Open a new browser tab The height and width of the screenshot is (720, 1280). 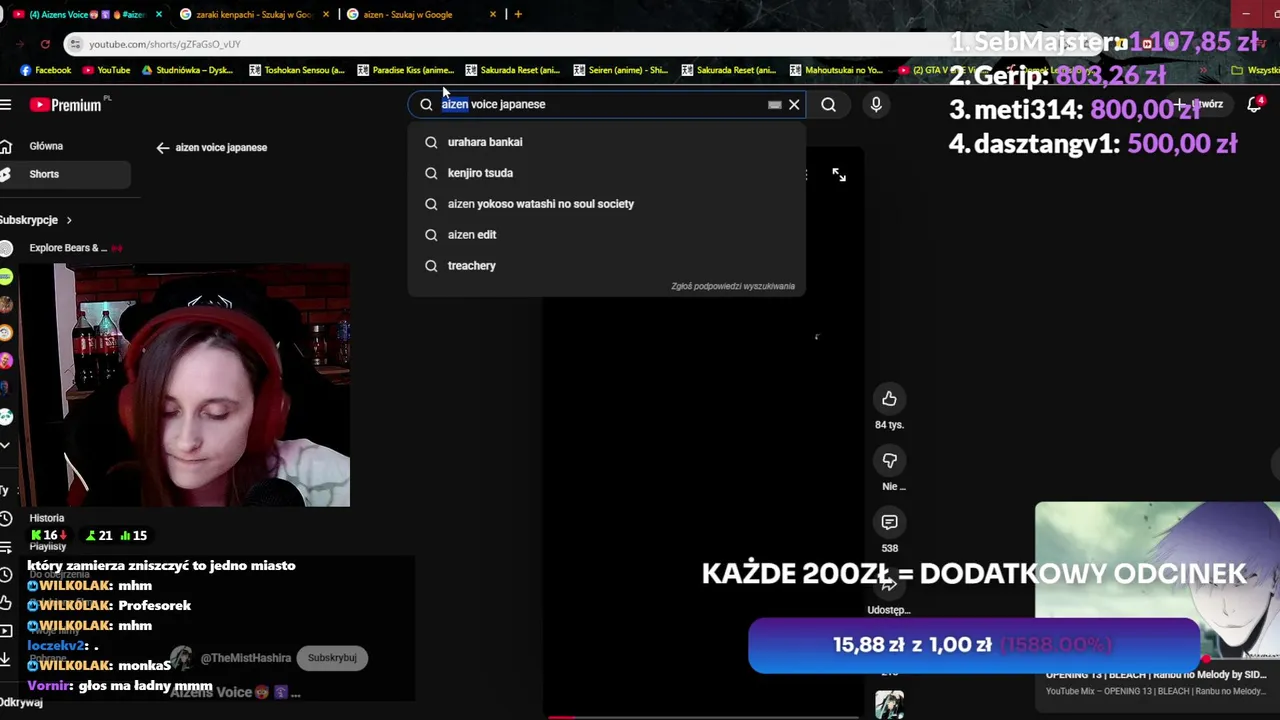(x=517, y=14)
